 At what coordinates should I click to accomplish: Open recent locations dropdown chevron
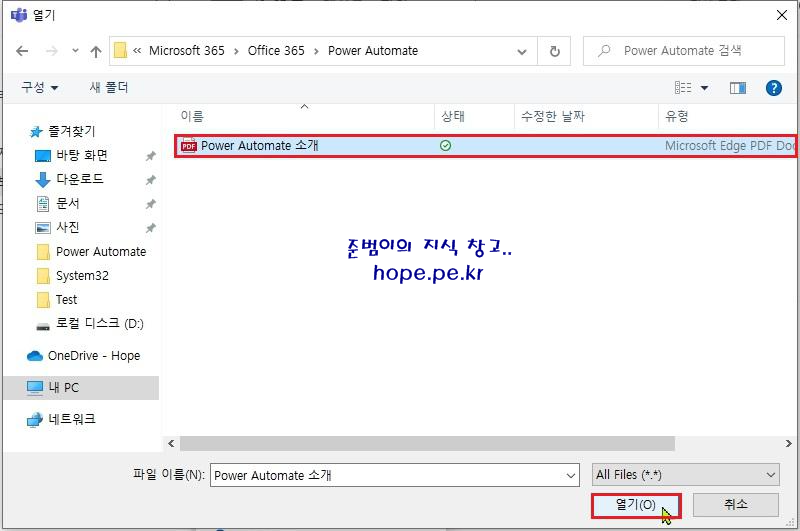(x=76, y=50)
